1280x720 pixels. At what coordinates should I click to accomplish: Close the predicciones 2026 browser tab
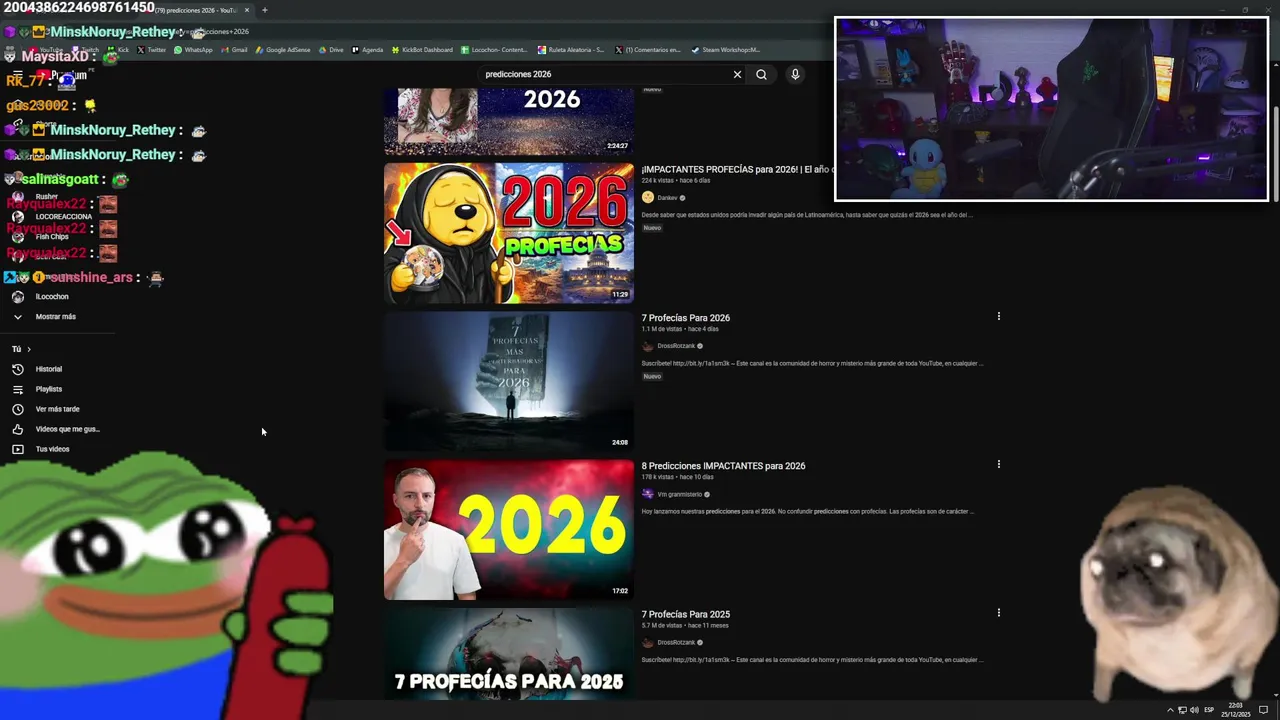pyautogui.click(x=247, y=10)
